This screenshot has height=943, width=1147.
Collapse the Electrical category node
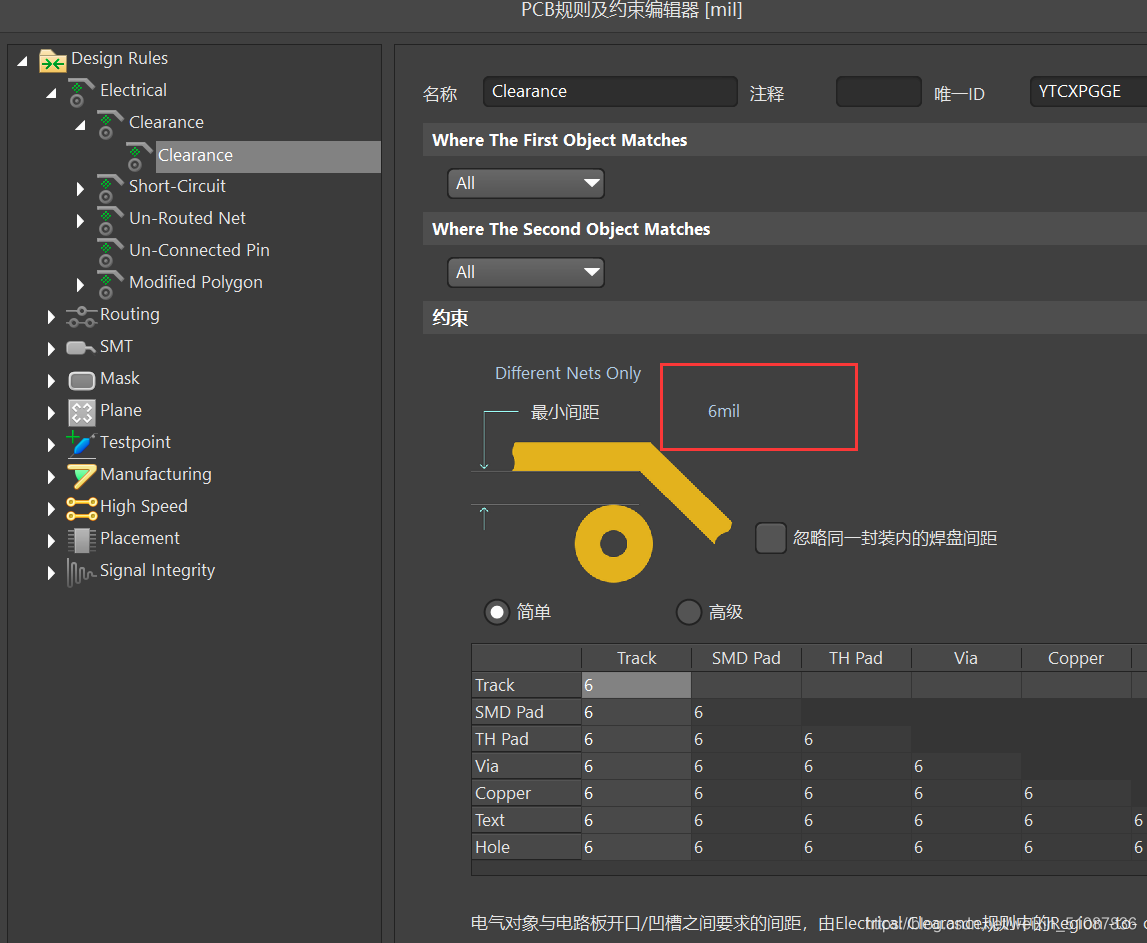pyautogui.click(x=52, y=92)
